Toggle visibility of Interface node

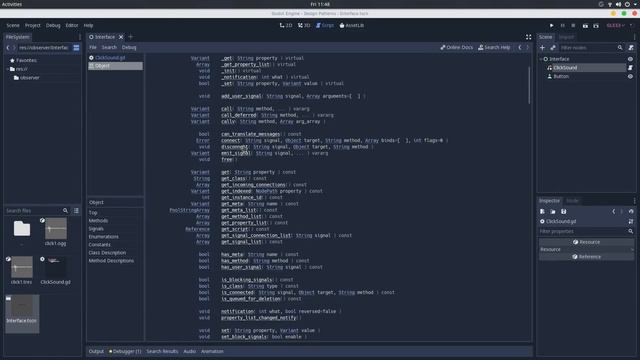coord(630,59)
